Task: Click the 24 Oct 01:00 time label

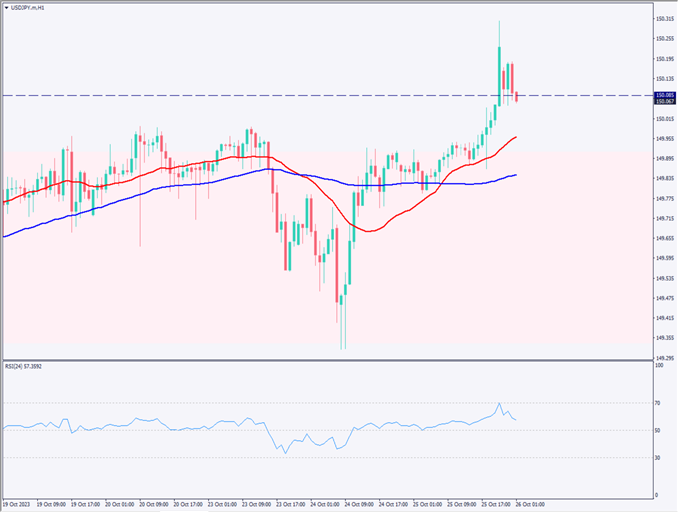Action: 325,505
